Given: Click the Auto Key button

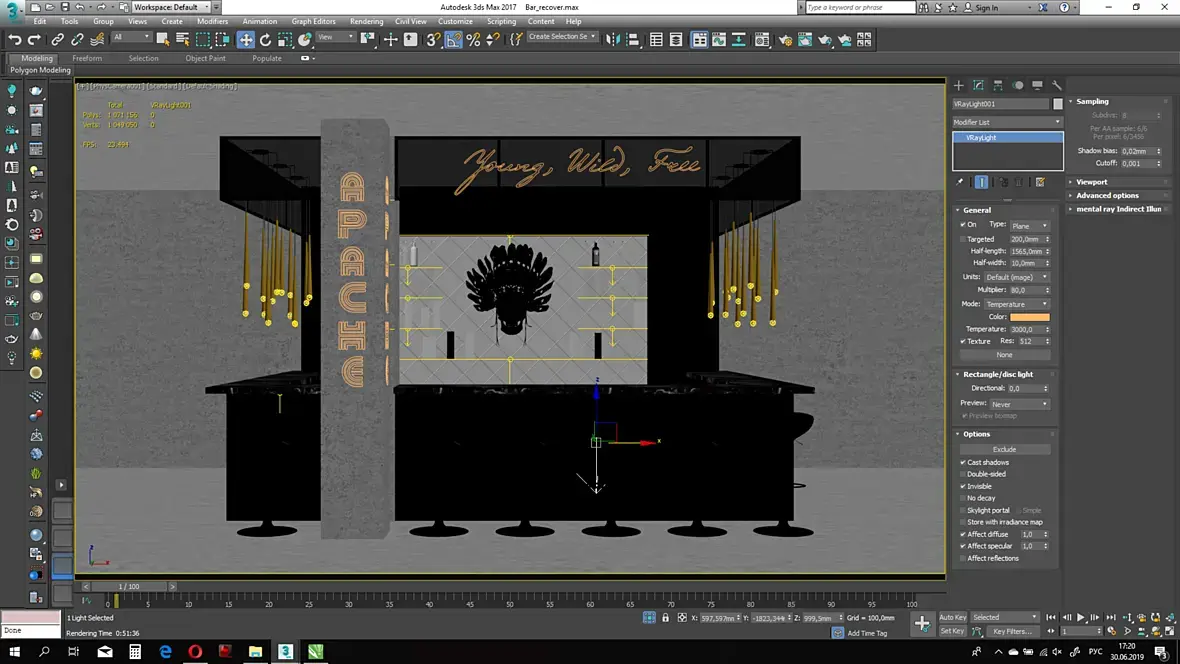Looking at the screenshot, I should coord(952,617).
